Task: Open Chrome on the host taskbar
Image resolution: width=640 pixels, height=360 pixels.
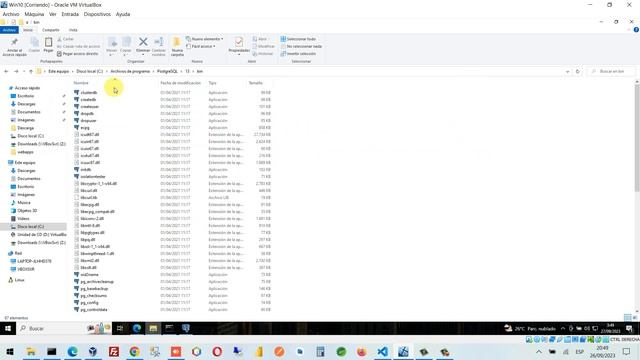Action: coord(134,351)
